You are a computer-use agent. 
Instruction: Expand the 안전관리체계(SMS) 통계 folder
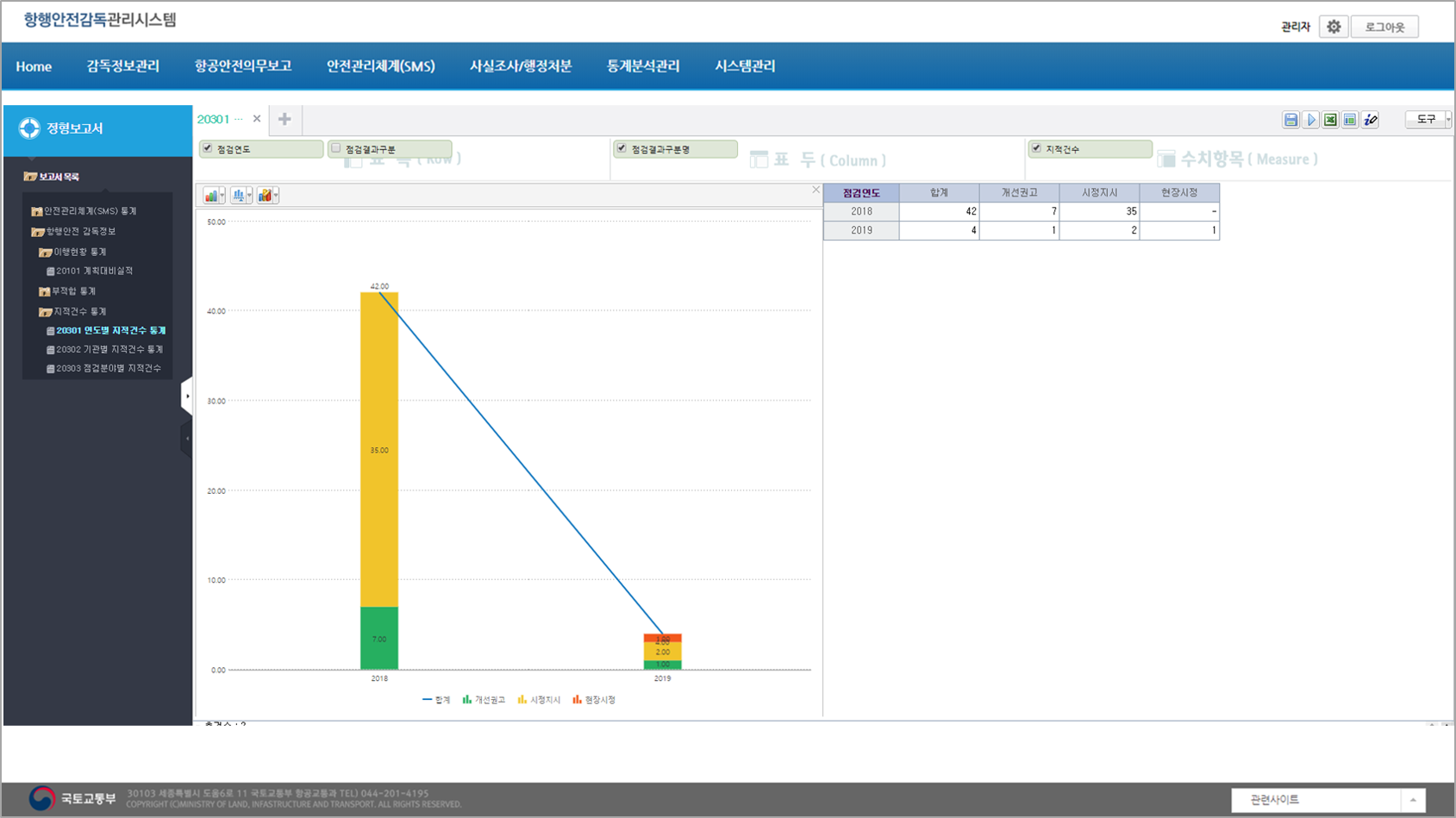[84, 211]
